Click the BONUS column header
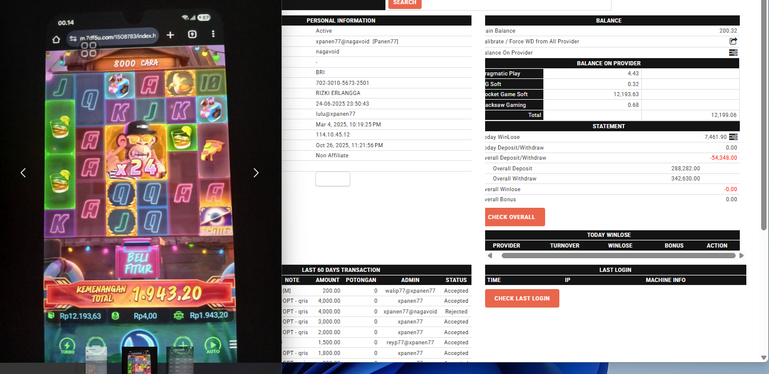The image size is (769, 374). tap(674, 246)
